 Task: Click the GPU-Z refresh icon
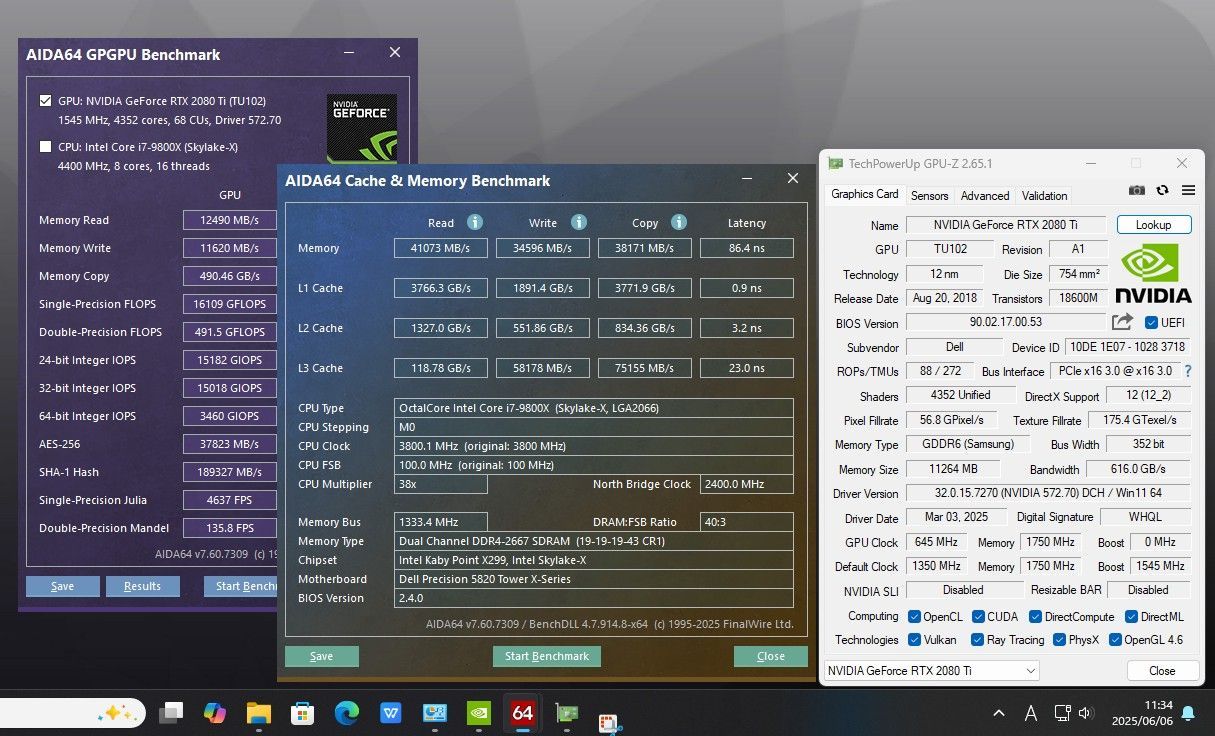tap(1162, 190)
